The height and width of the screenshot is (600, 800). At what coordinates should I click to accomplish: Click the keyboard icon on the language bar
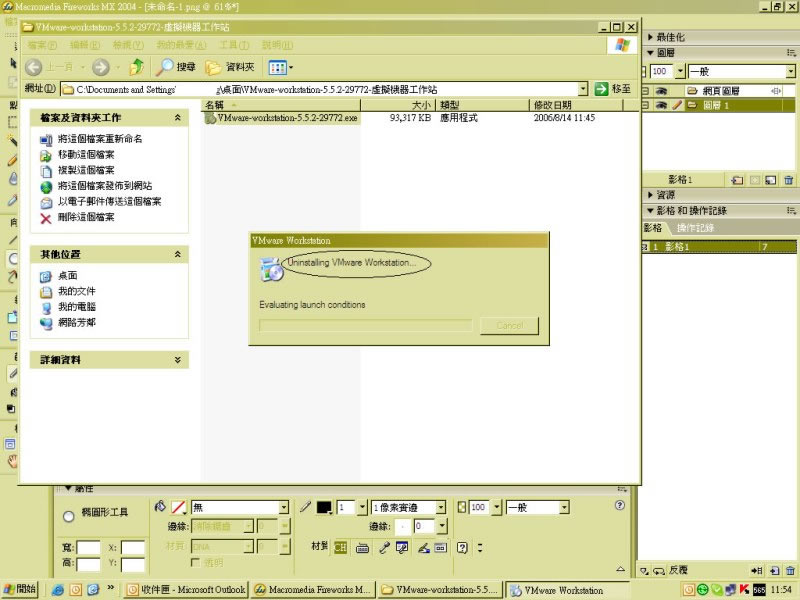362,548
